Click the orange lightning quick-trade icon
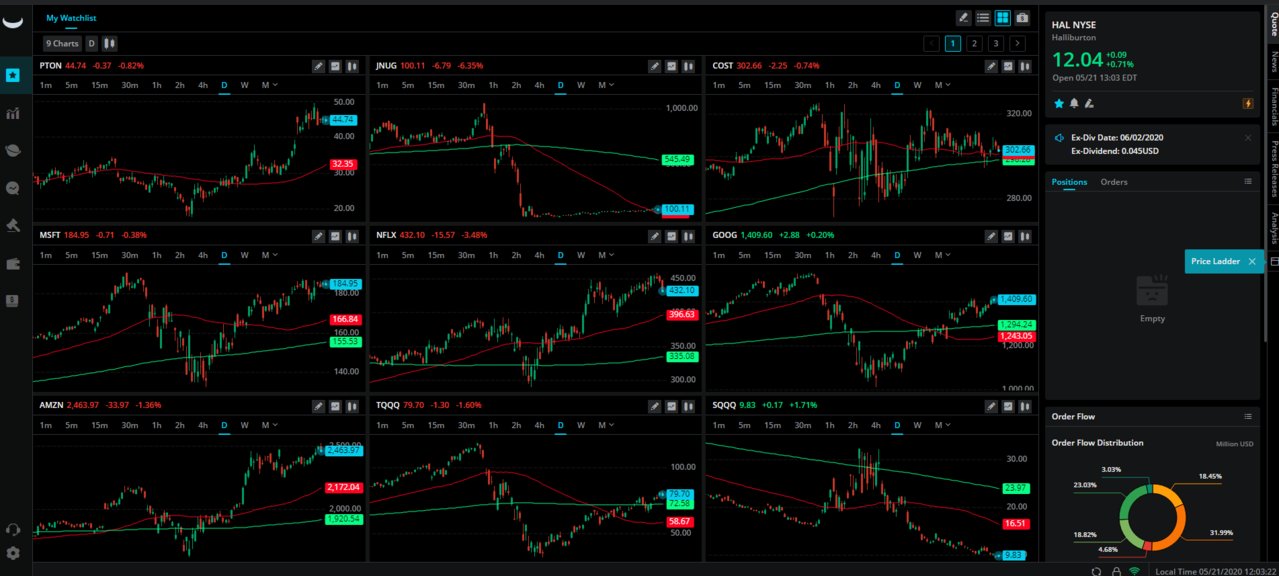Viewport: 1279px width, 576px height. [1248, 103]
